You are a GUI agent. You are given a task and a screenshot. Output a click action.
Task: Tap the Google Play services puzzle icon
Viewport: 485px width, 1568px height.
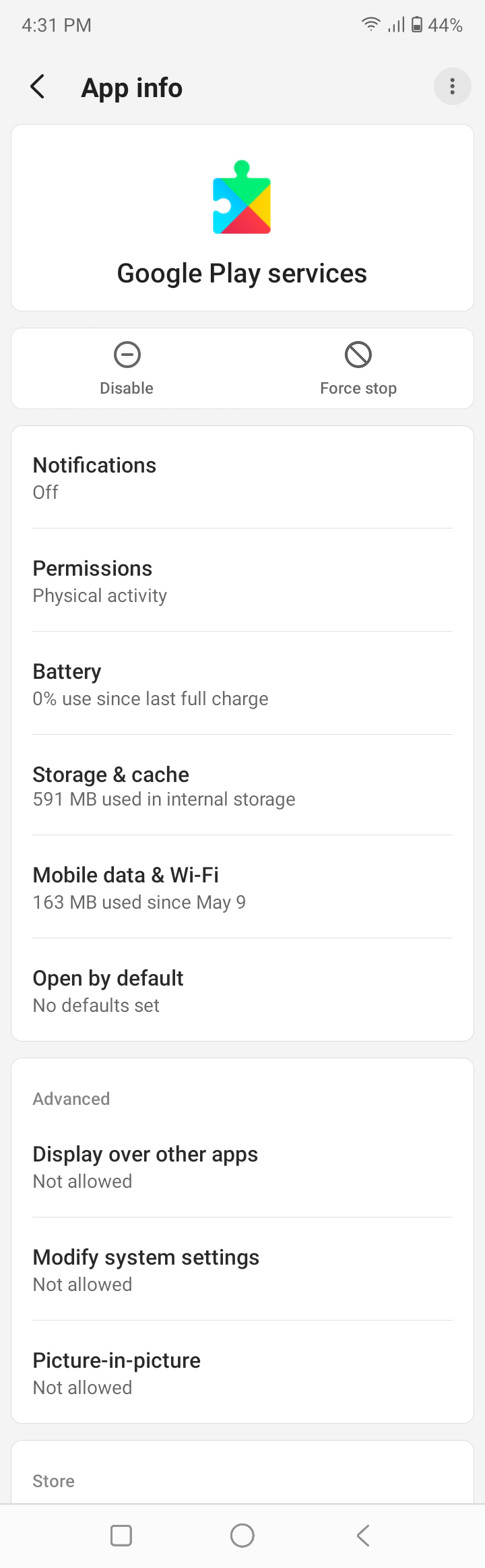pos(242,197)
